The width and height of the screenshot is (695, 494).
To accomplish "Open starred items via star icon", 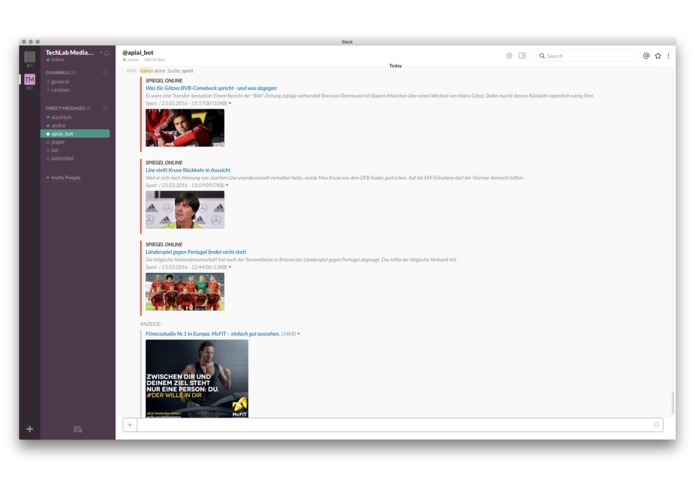I will 658,56.
